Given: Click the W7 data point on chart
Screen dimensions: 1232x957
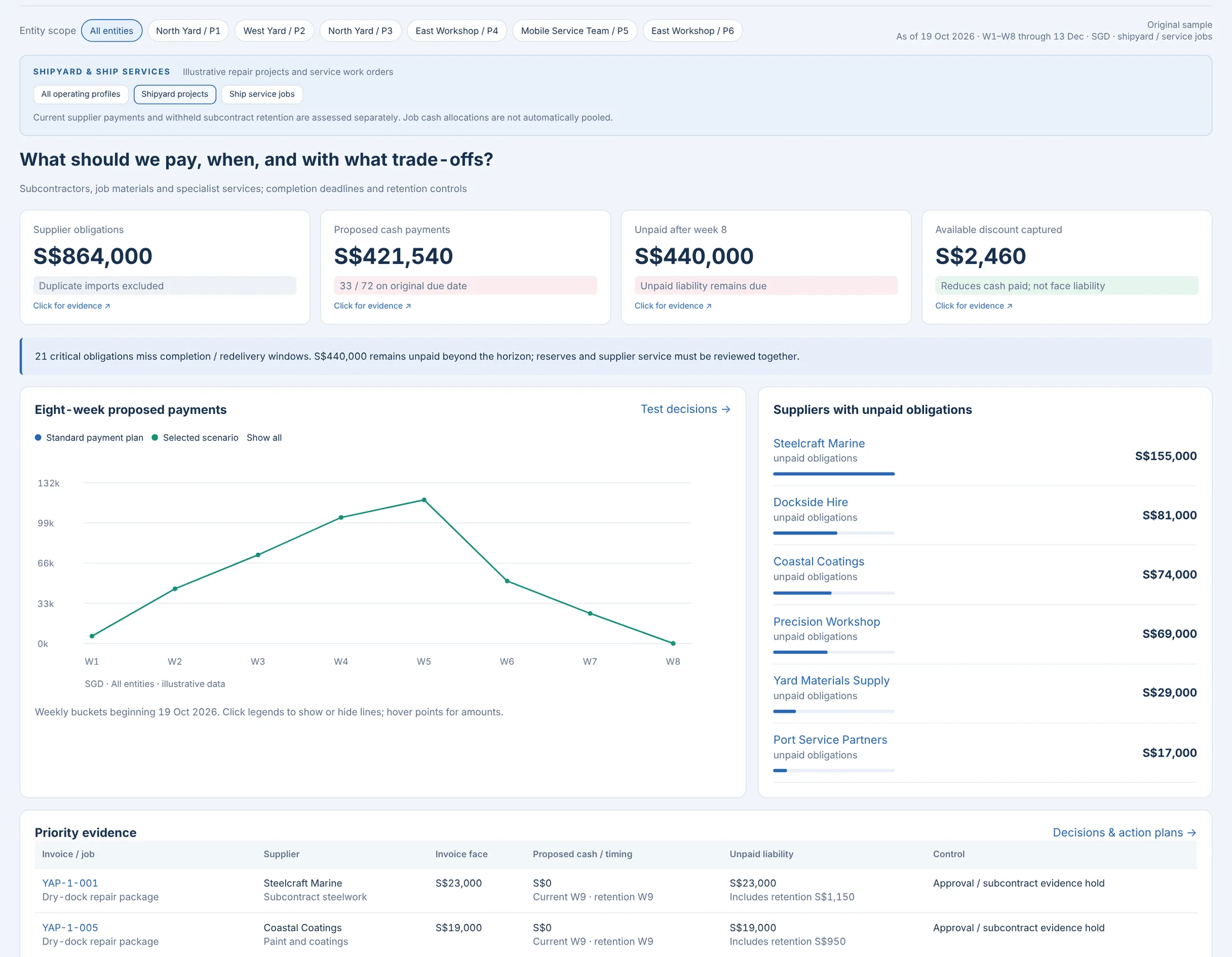Looking at the screenshot, I should click(x=590, y=614).
